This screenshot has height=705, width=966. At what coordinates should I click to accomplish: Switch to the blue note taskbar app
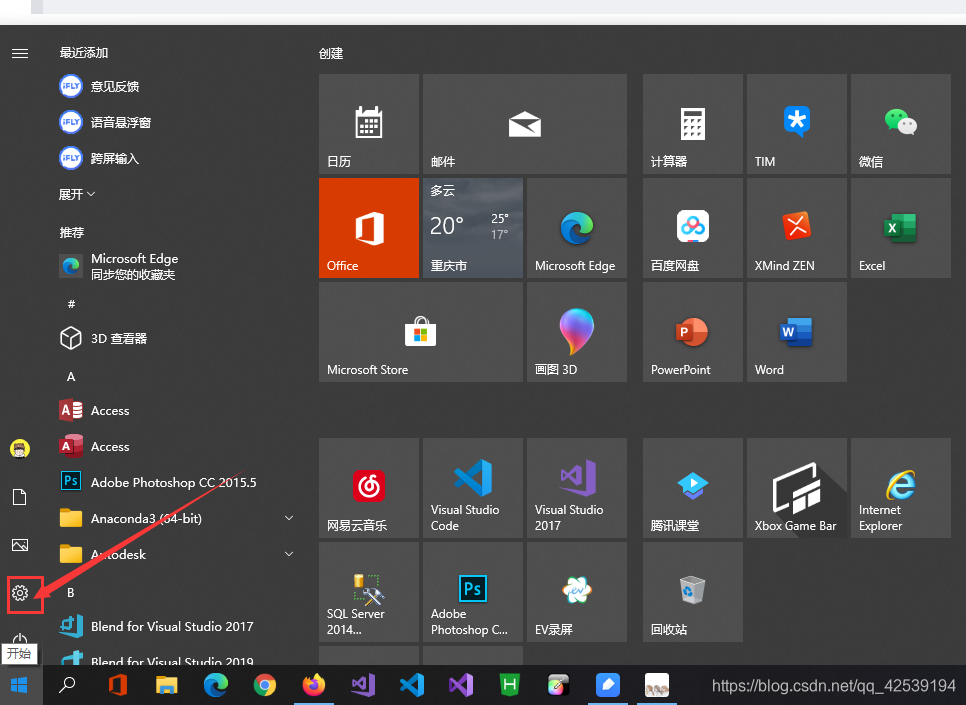coord(607,685)
